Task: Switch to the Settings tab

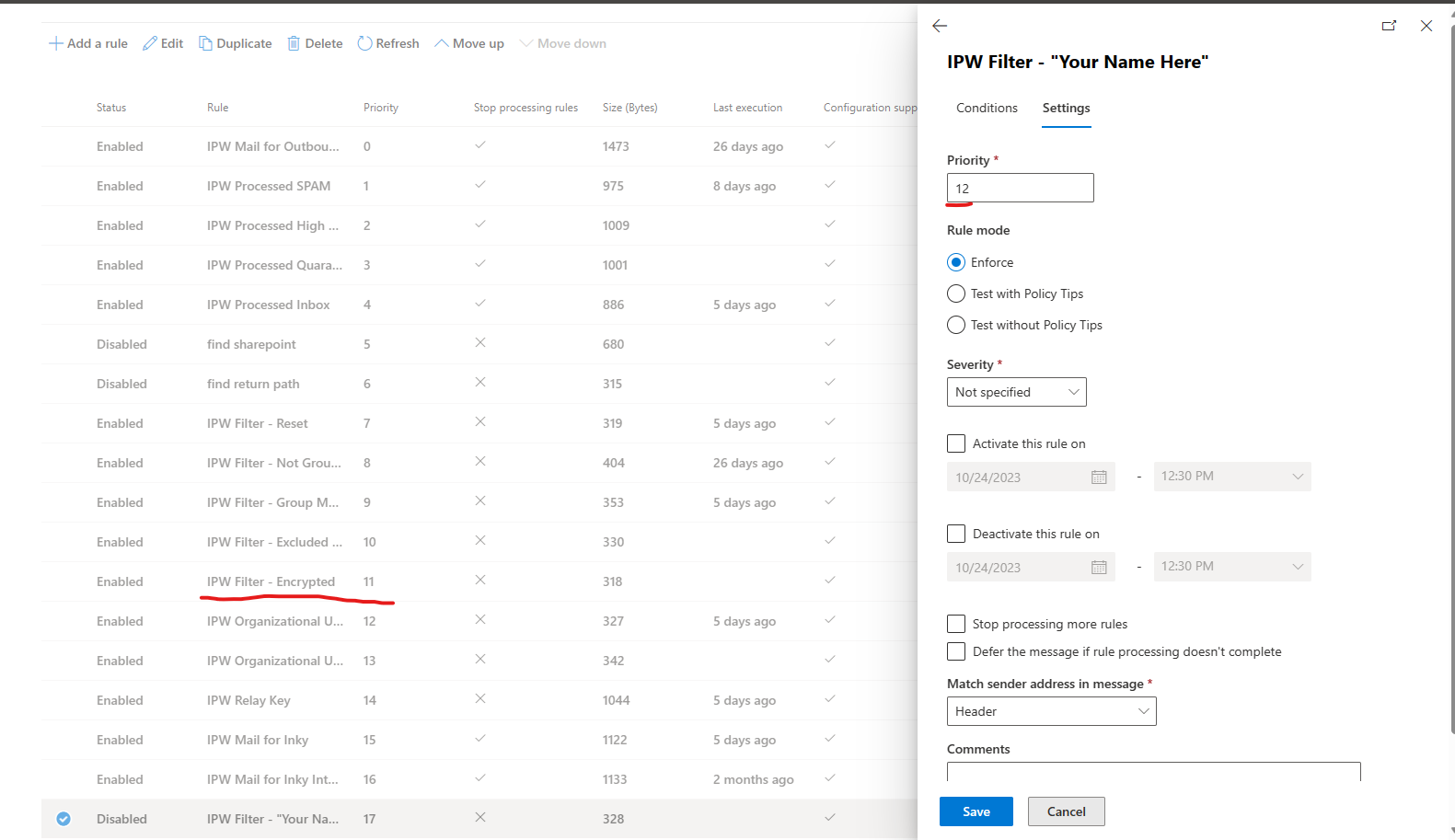Action: click(1066, 108)
